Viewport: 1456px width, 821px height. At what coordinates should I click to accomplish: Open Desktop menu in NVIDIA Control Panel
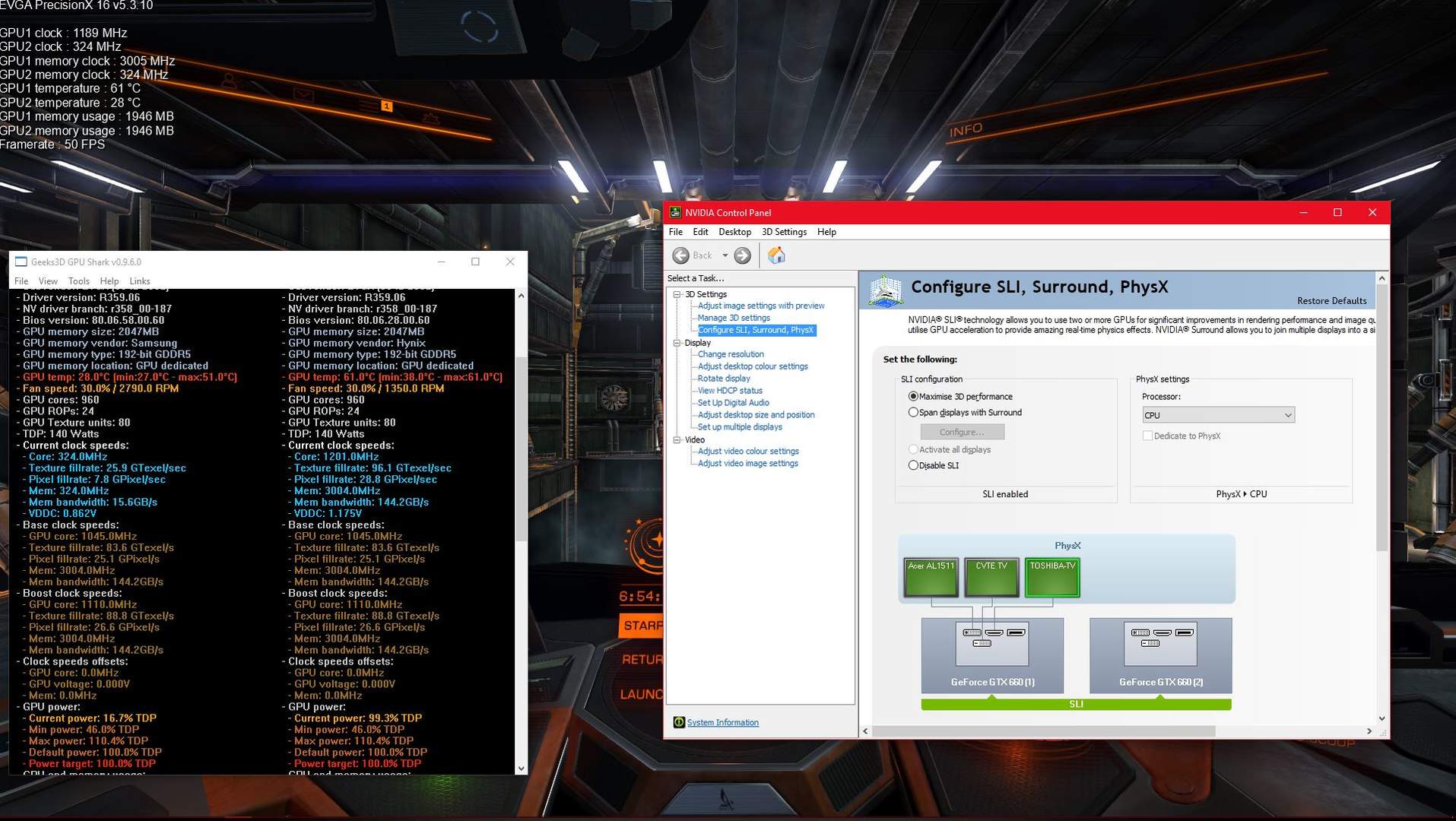tap(734, 232)
